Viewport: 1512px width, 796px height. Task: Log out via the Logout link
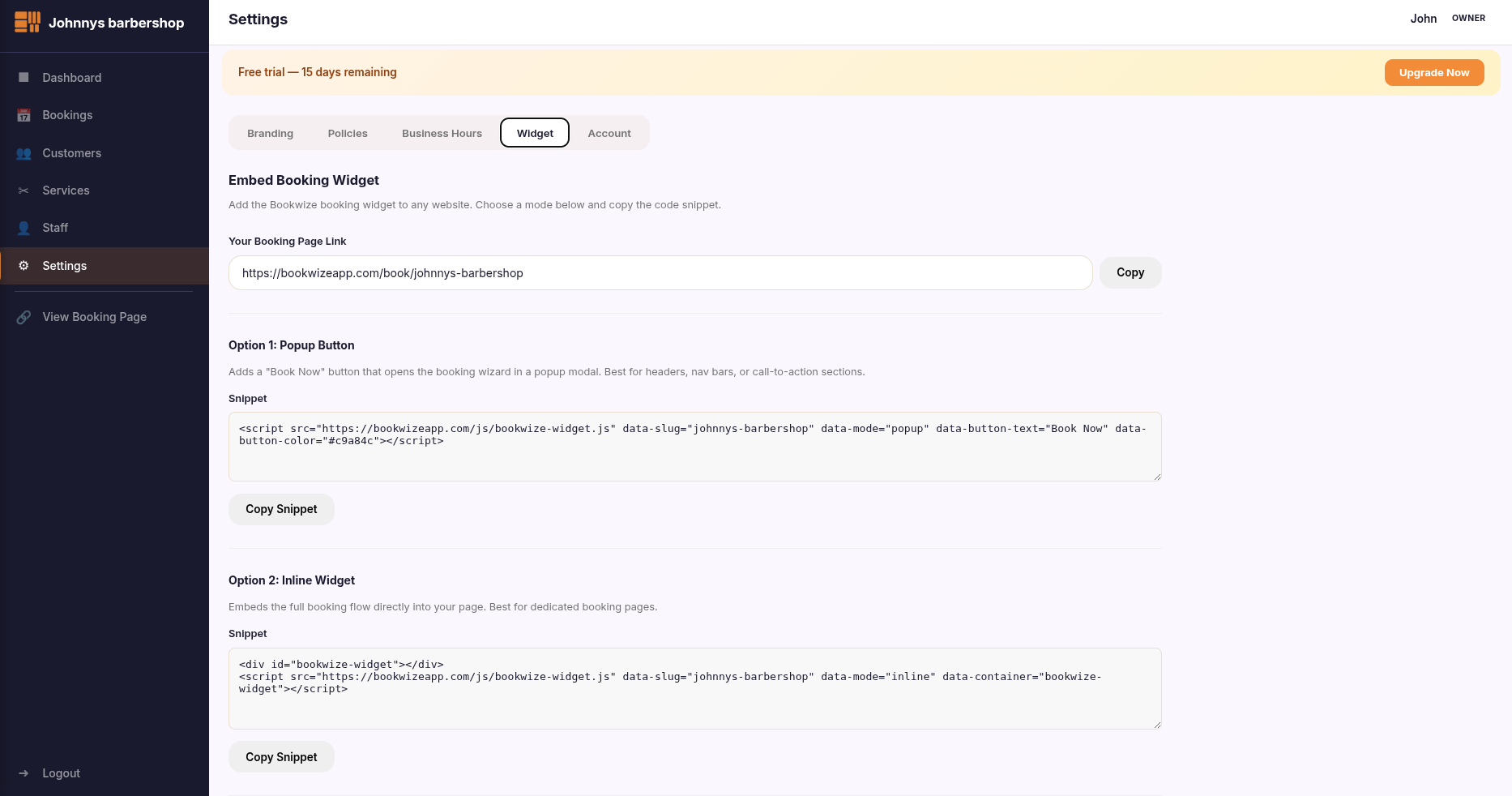click(x=105, y=773)
